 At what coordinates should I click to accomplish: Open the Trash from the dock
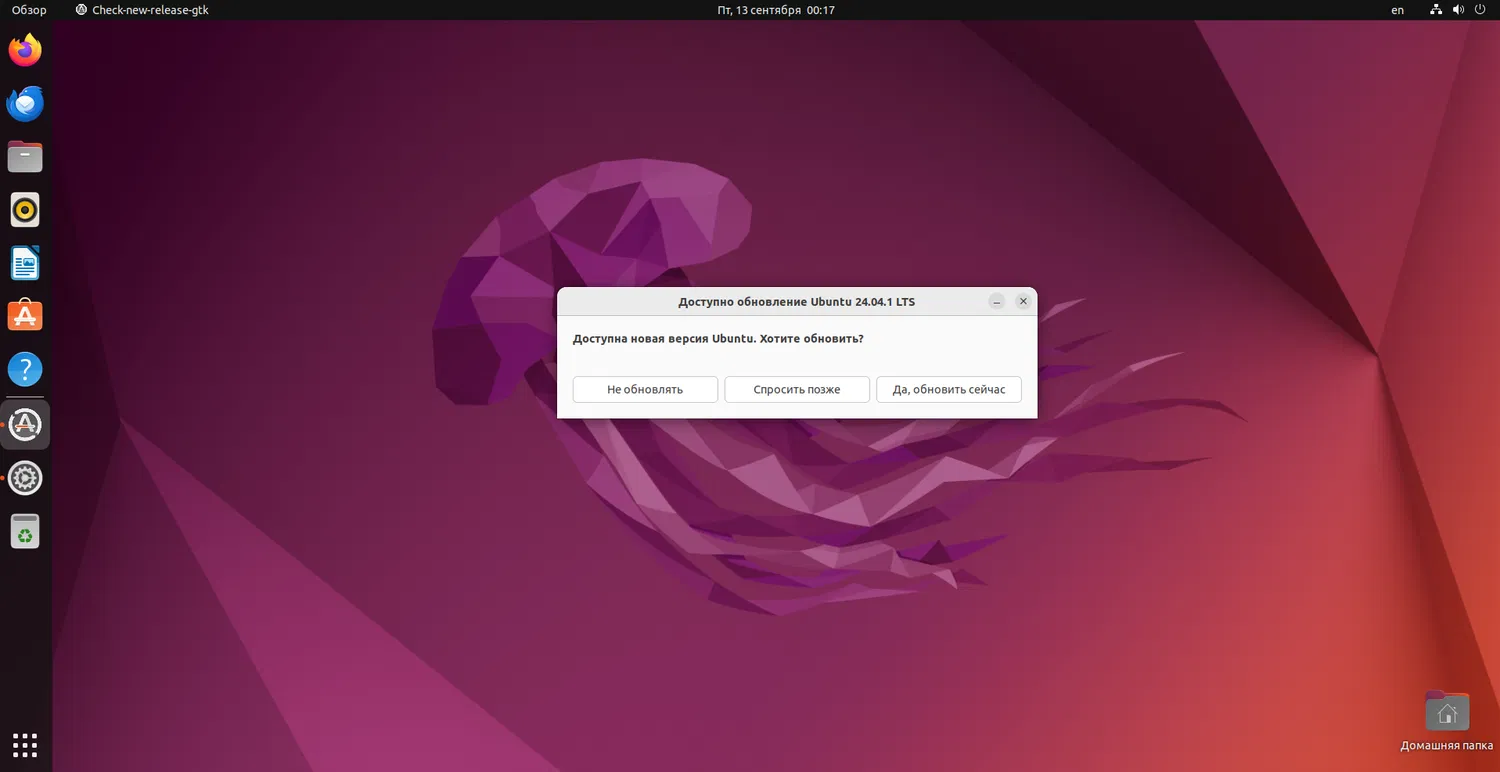[x=25, y=531]
